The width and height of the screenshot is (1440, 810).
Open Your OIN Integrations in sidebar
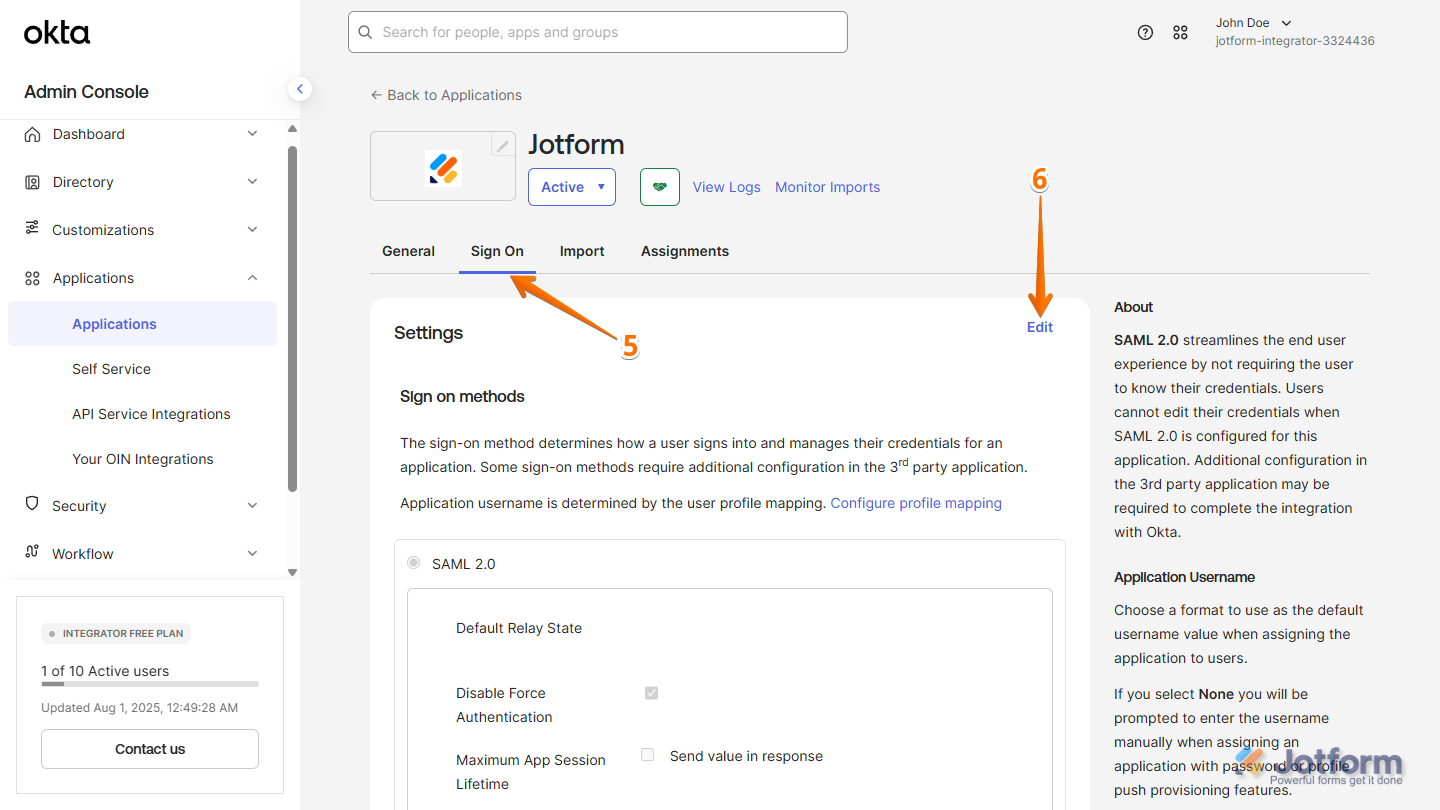click(142, 459)
